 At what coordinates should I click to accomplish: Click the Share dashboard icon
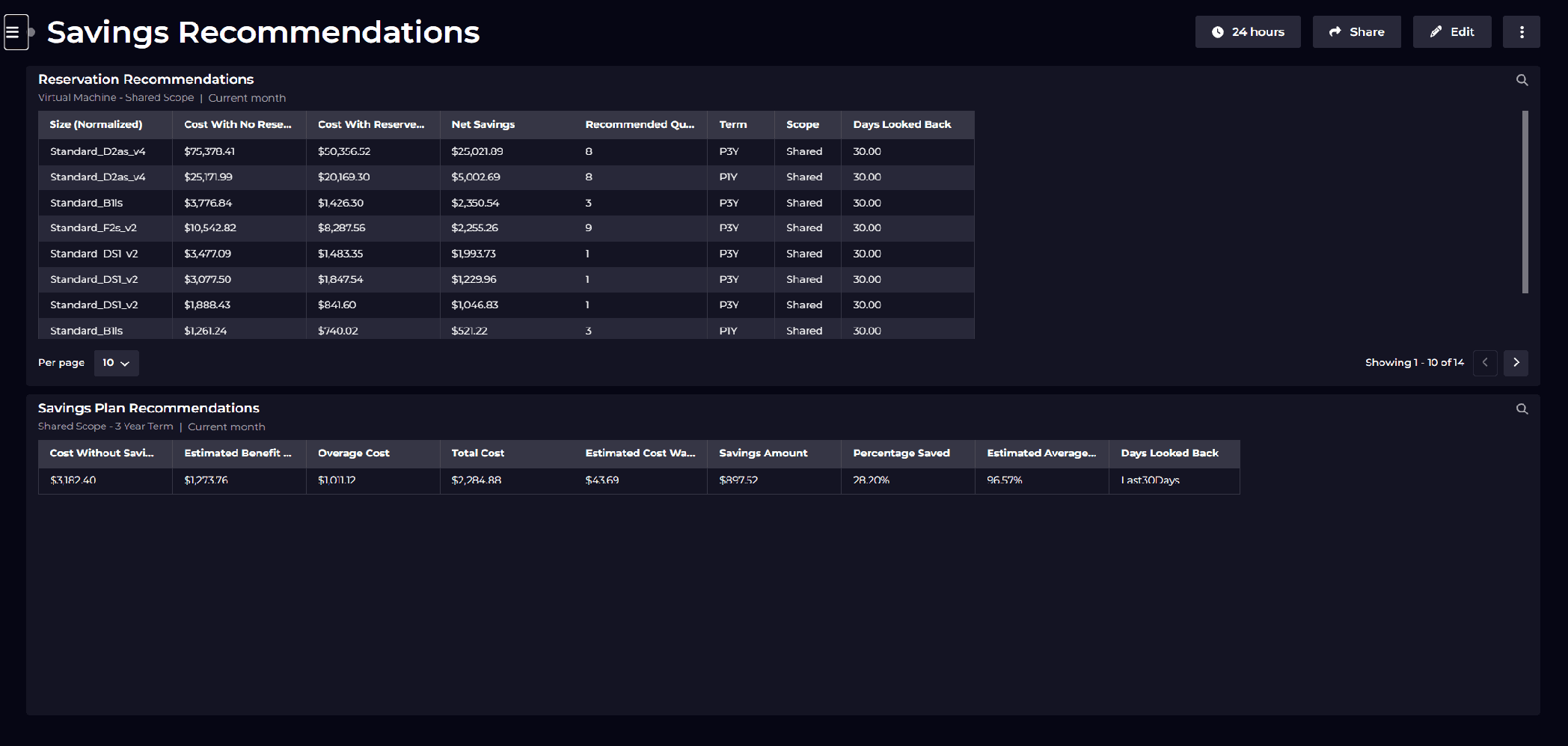1336,31
